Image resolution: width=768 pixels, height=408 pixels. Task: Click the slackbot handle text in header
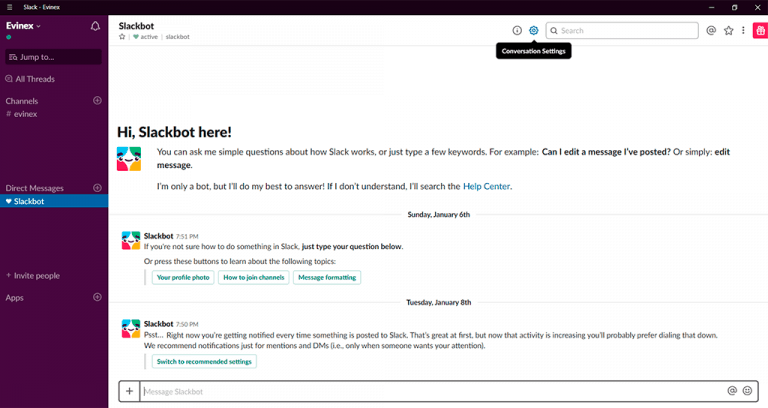[177, 37]
